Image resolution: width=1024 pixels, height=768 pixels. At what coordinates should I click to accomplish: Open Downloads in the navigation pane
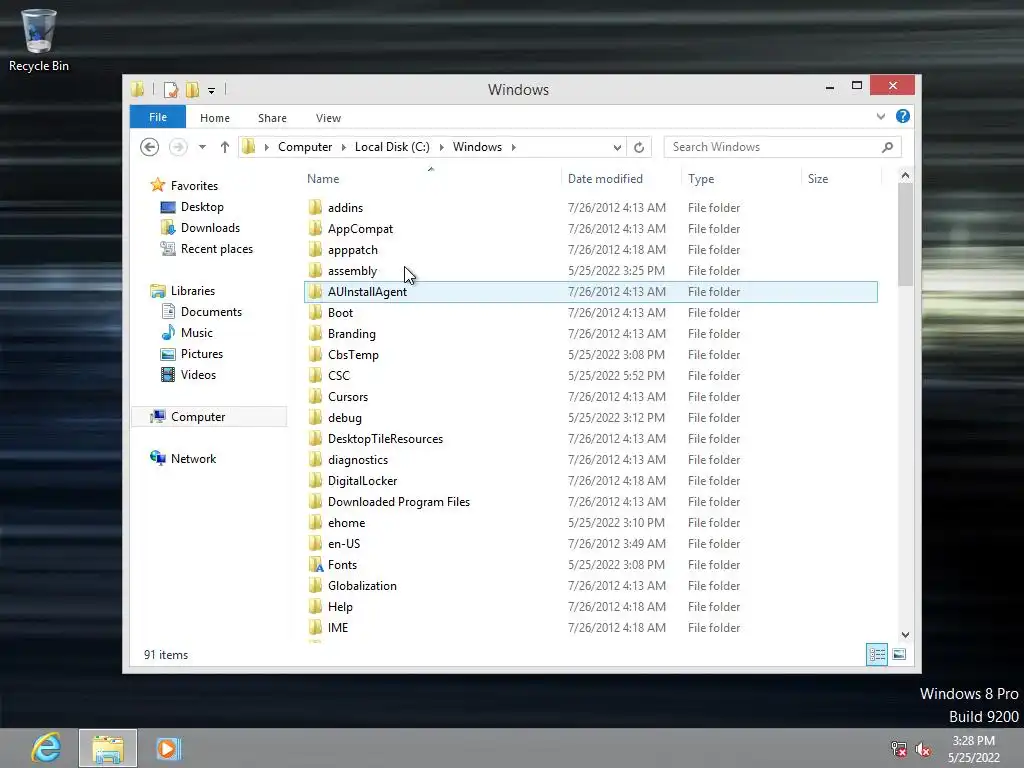click(x=210, y=227)
